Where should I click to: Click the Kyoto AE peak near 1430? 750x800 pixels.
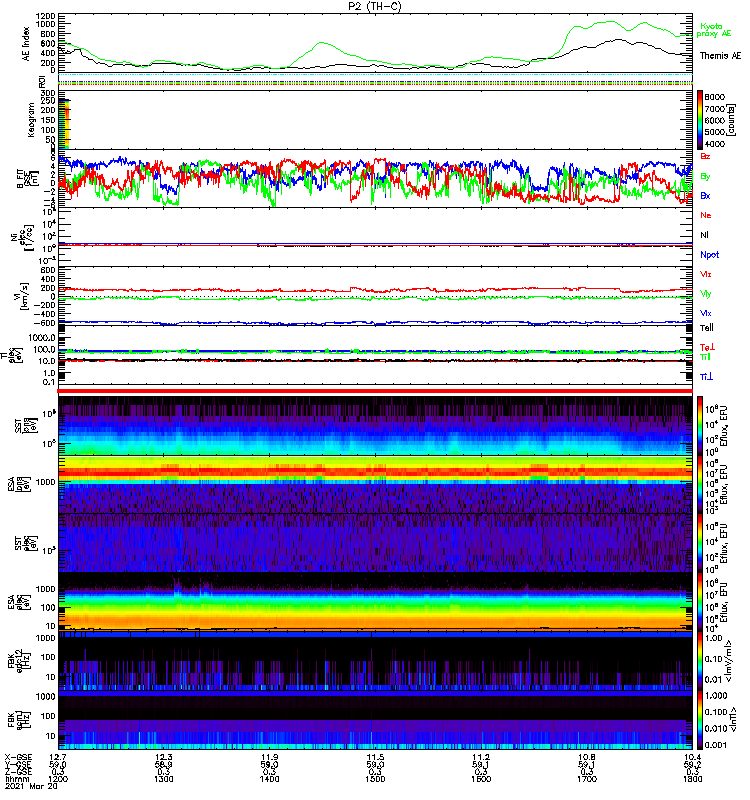322,43
